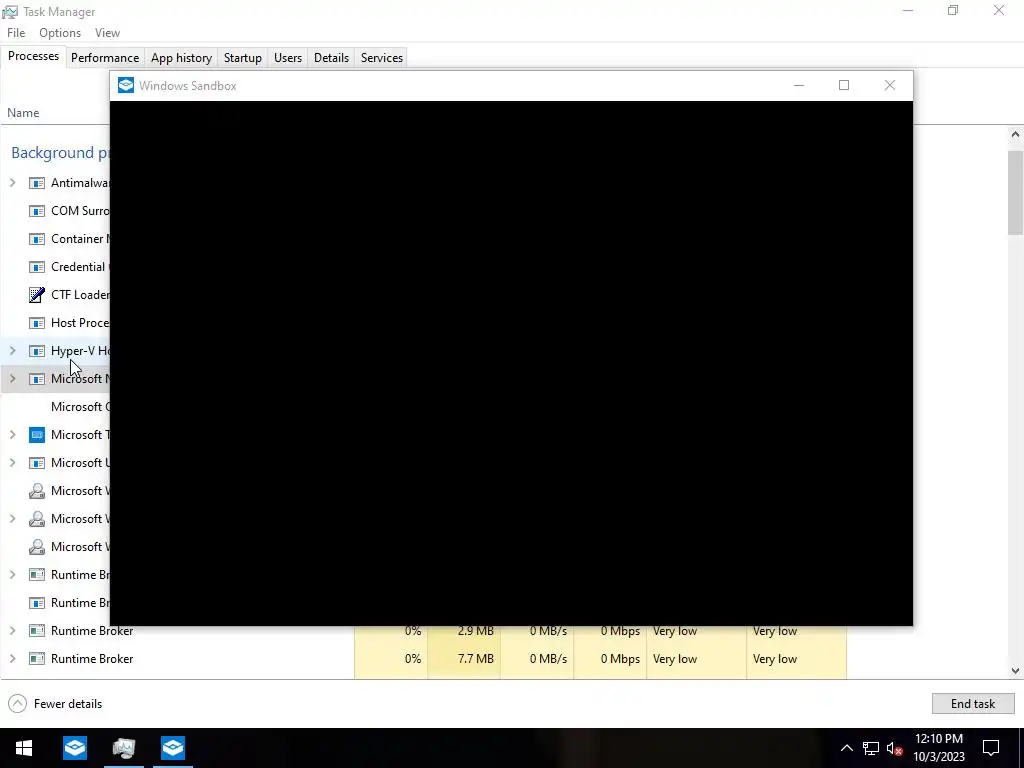Open the File menu
The height and width of the screenshot is (768, 1024).
pos(16,33)
